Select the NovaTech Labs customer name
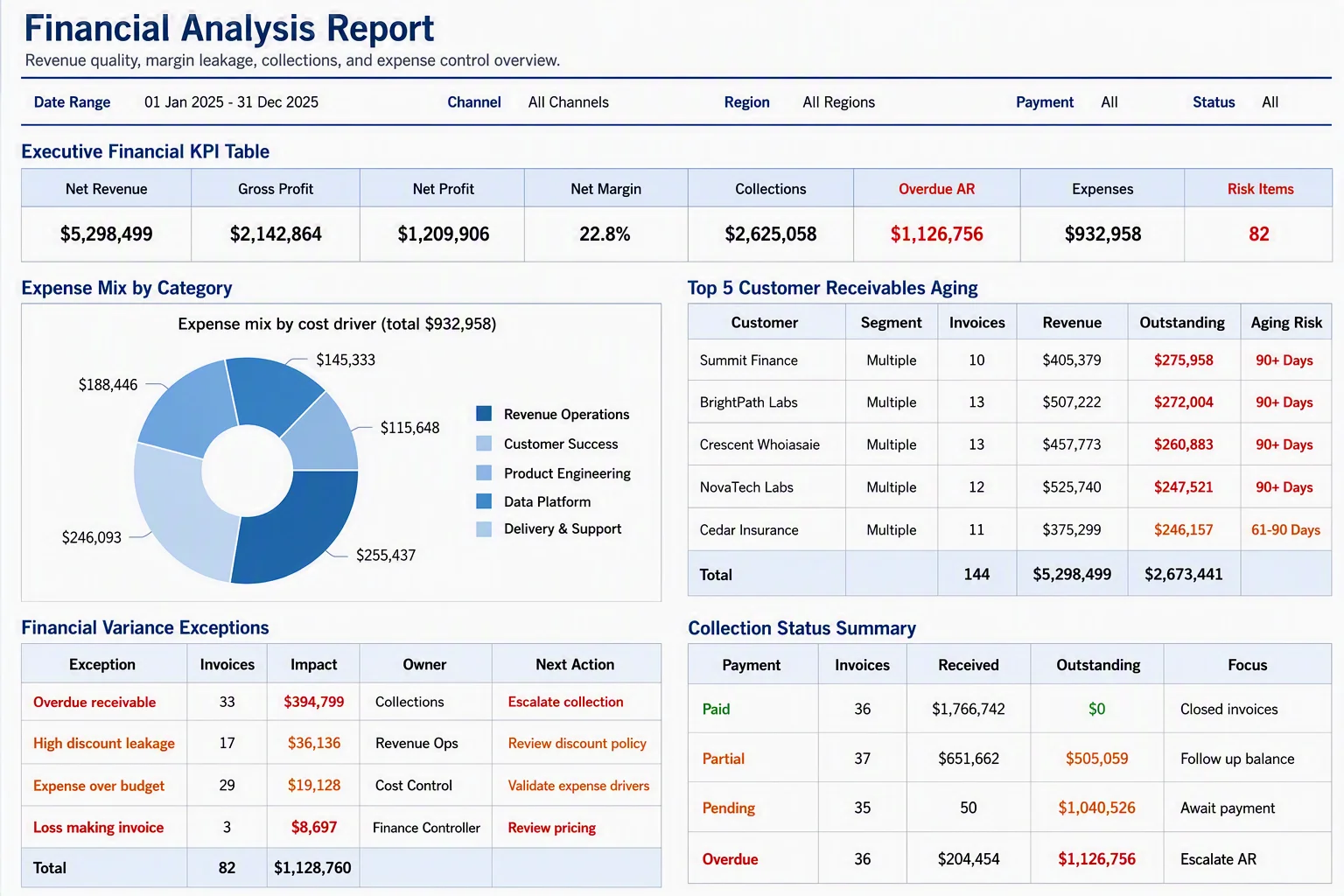 [746, 487]
